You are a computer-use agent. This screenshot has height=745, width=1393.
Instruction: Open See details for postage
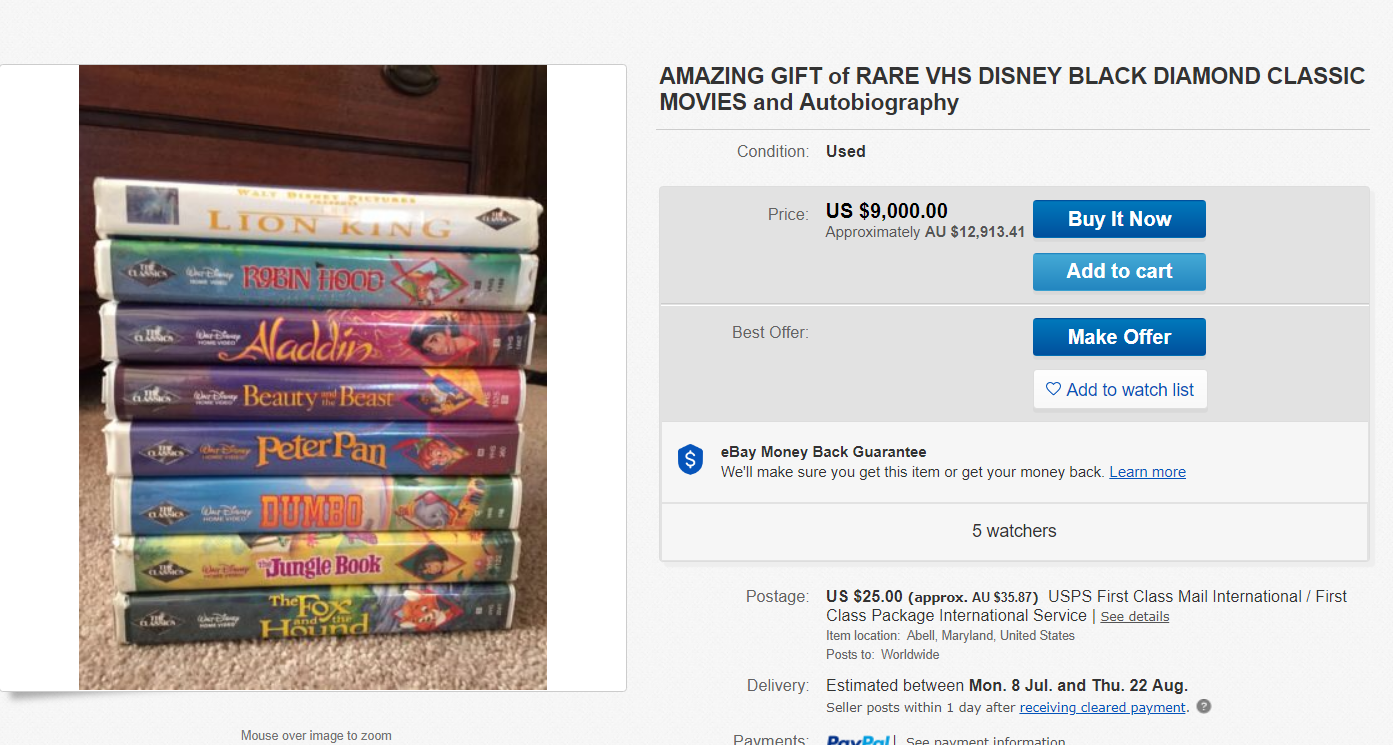coord(1134,616)
